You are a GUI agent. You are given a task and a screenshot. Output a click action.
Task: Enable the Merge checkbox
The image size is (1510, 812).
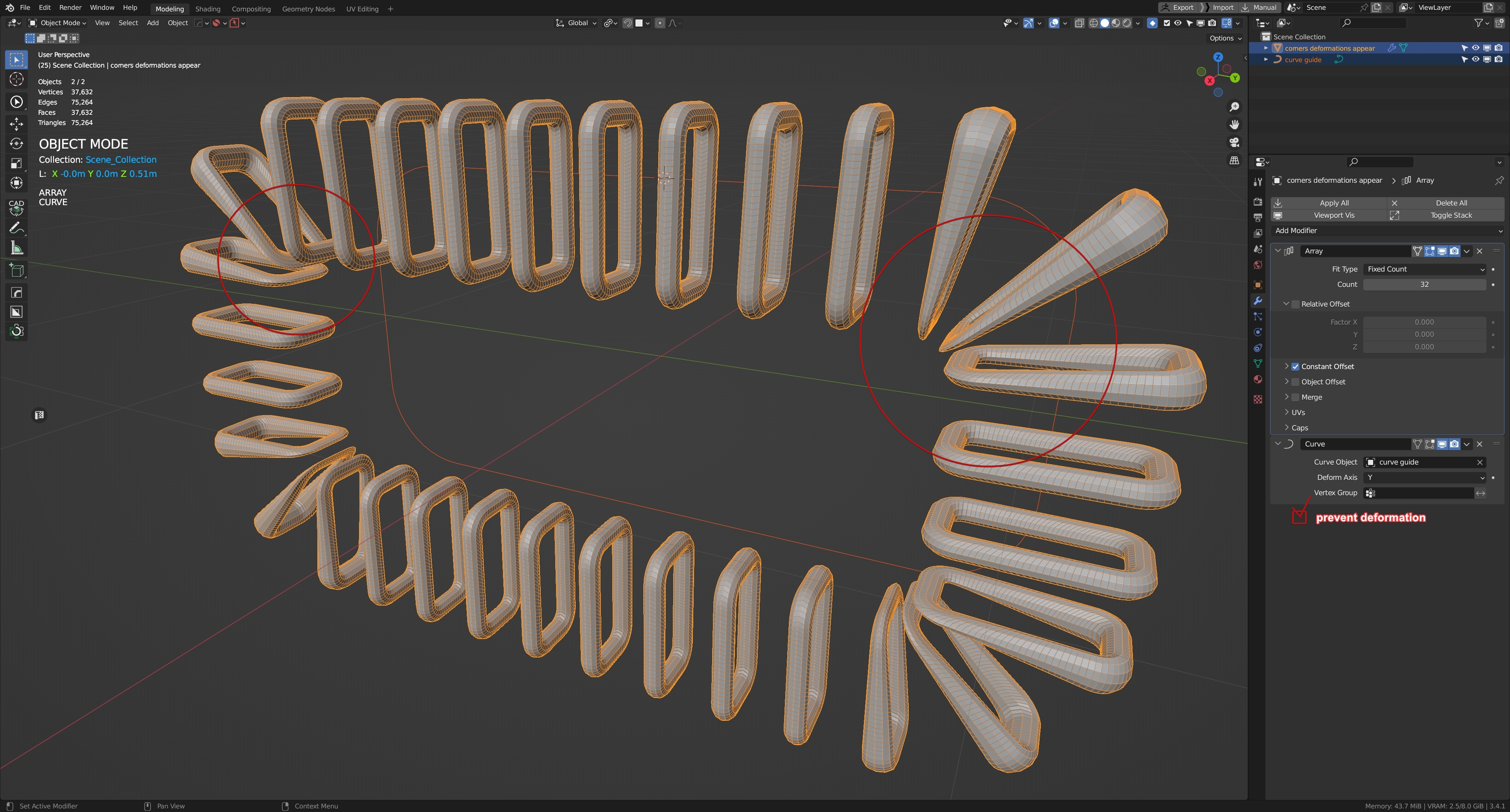1295,397
